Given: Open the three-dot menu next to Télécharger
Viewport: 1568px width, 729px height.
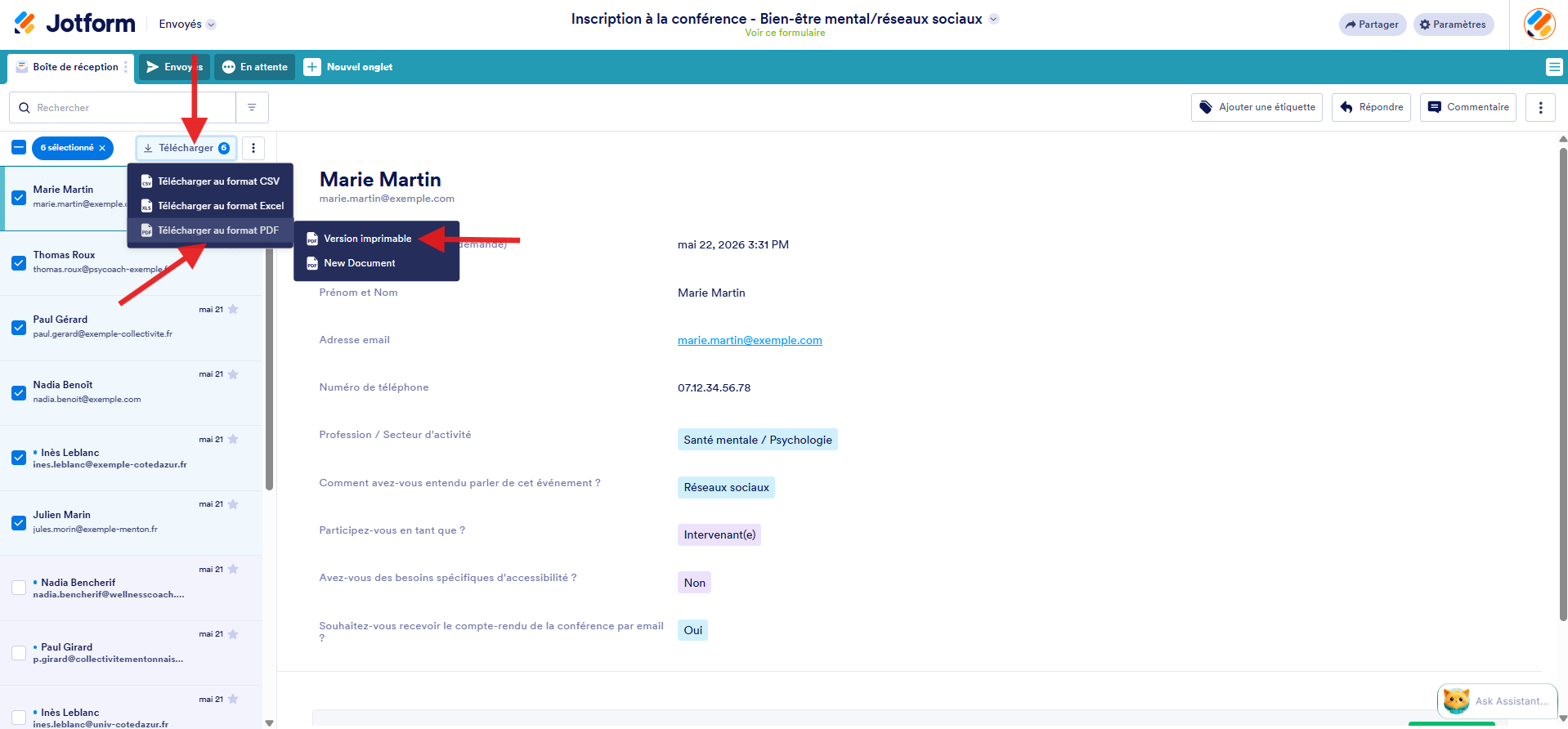Looking at the screenshot, I should (253, 148).
